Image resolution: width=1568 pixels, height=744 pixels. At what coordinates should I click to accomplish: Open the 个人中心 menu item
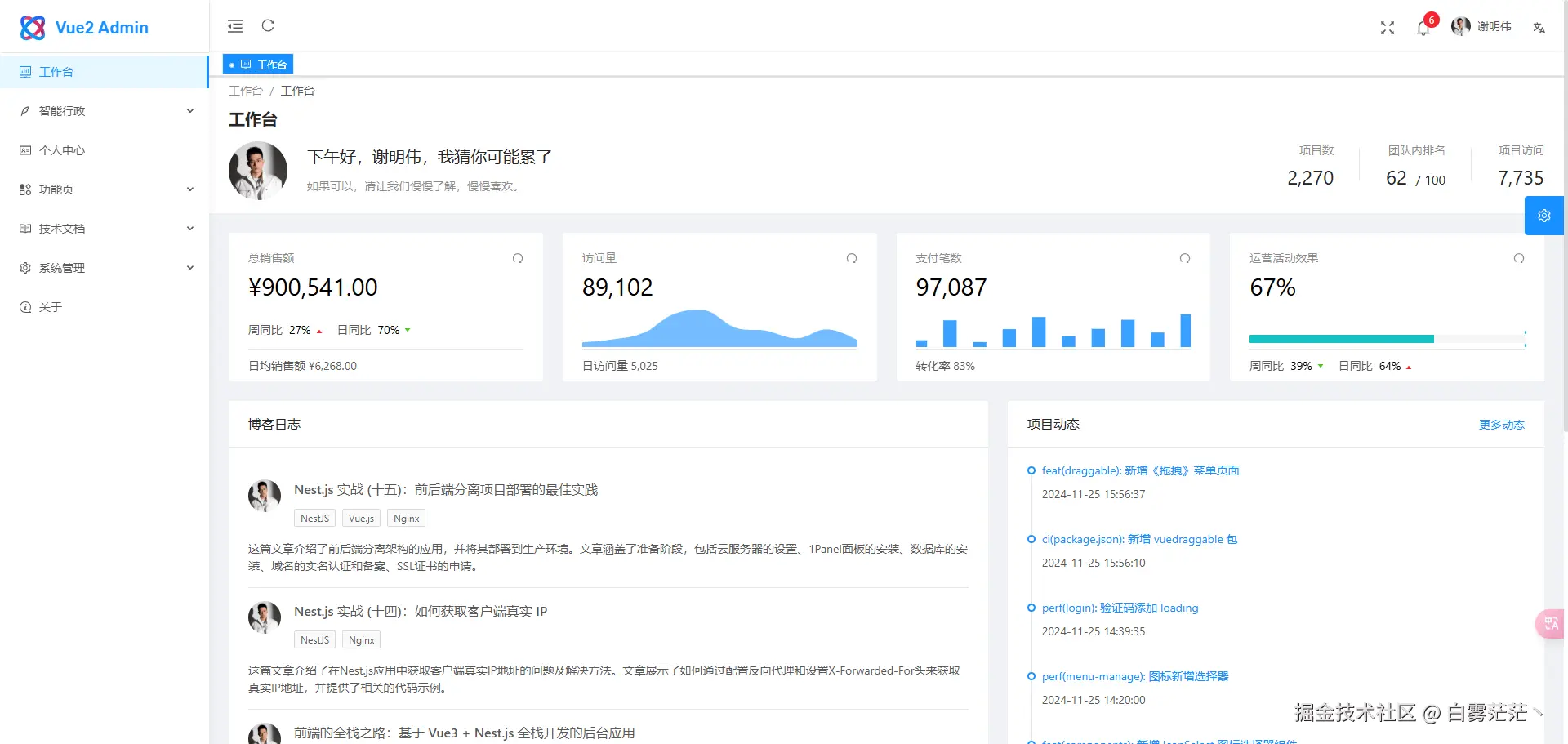(105, 150)
